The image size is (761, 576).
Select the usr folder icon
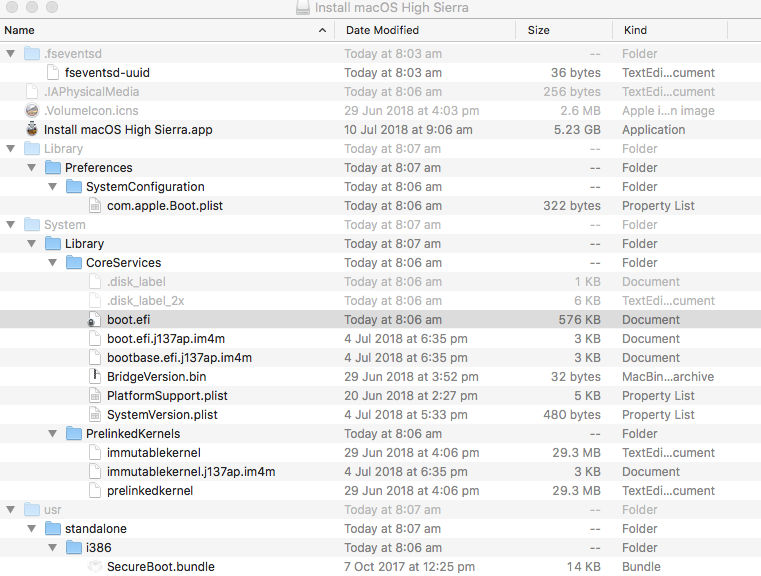pyautogui.click(x=32, y=510)
